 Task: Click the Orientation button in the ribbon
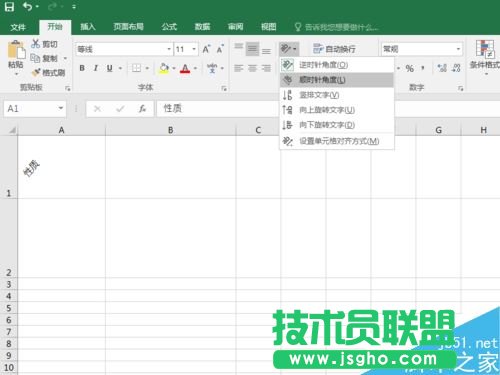pyautogui.click(x=289, y=49)
